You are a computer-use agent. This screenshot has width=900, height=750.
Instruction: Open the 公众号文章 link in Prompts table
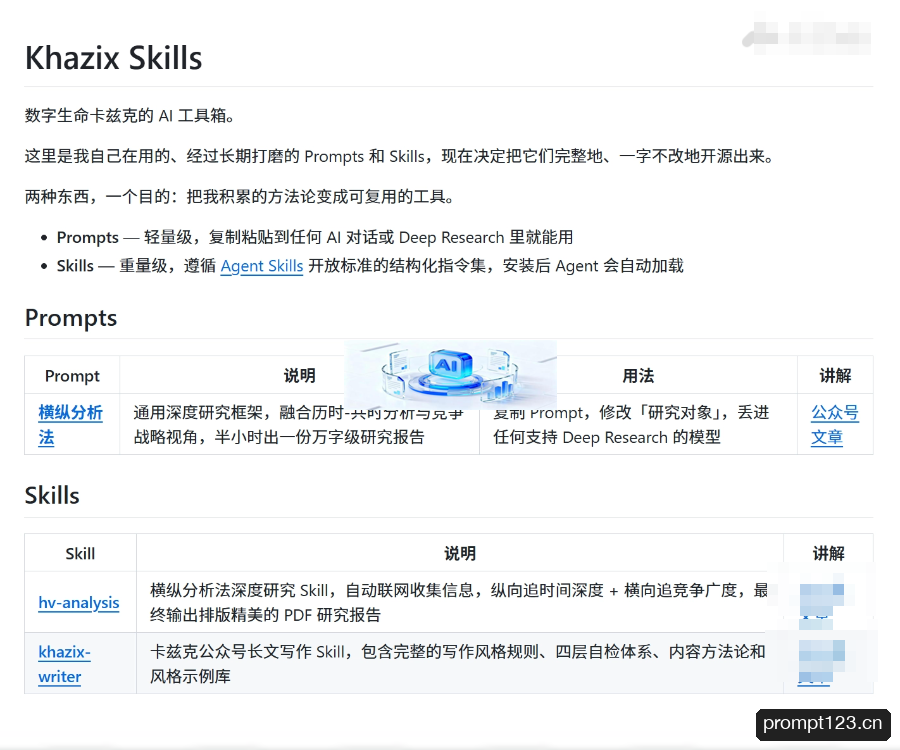click(835, 425)
